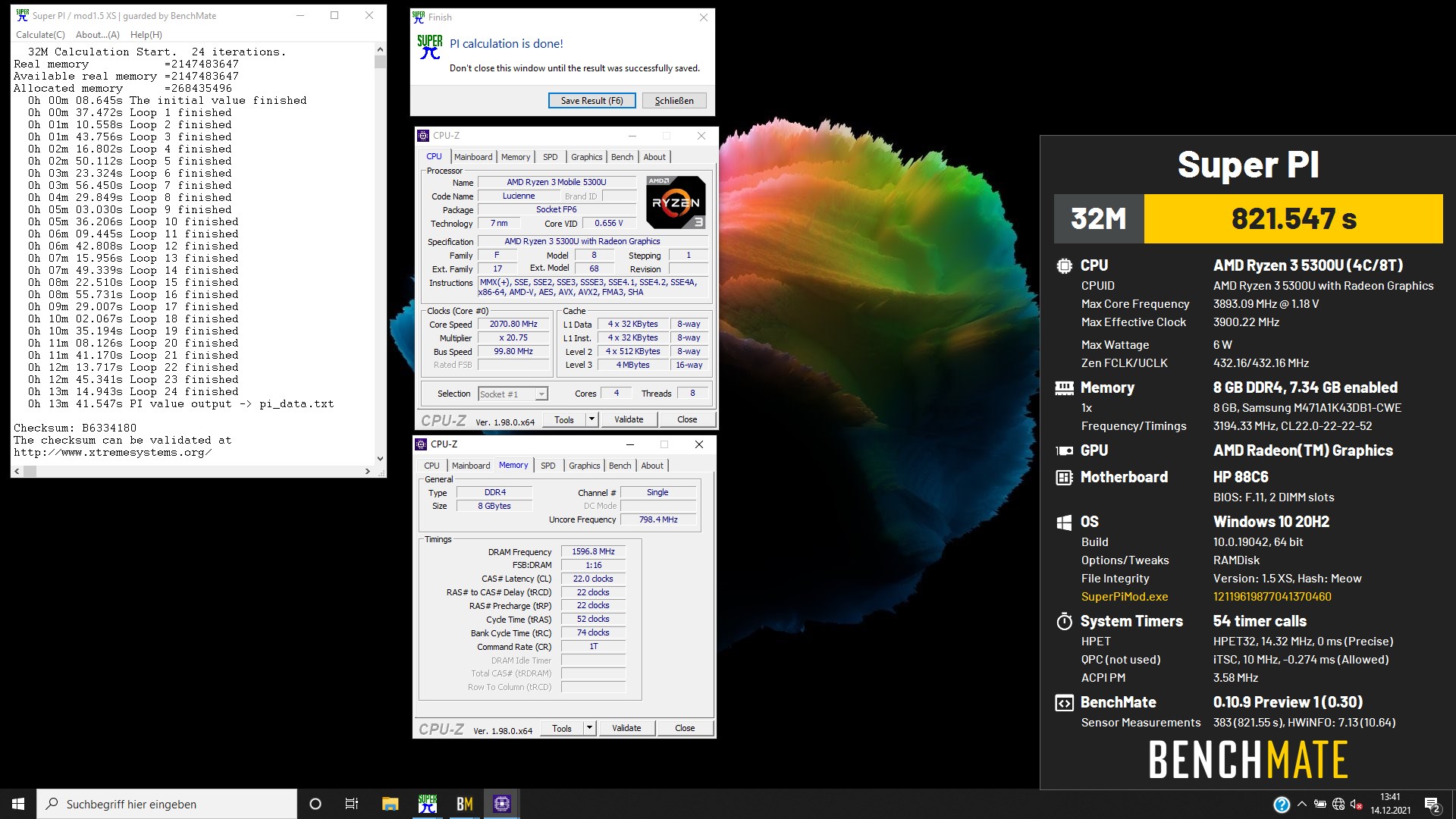Click Super PI vertical scrollbar down arrow

click(380, 459)
